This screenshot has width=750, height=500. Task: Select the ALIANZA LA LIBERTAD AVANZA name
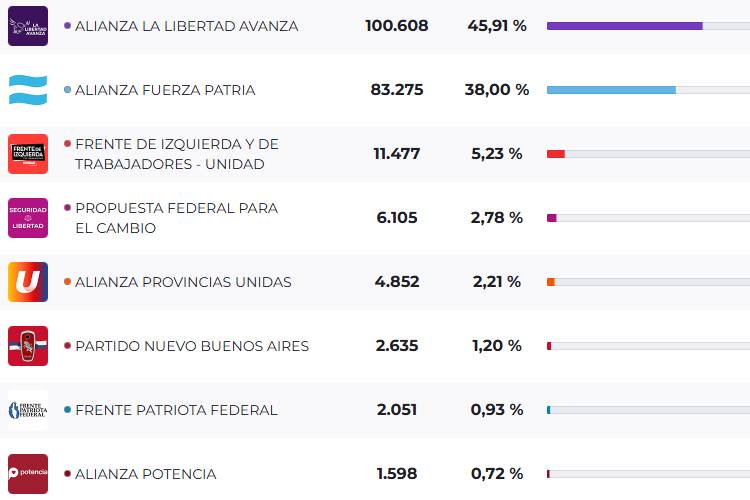click(186, 26)
